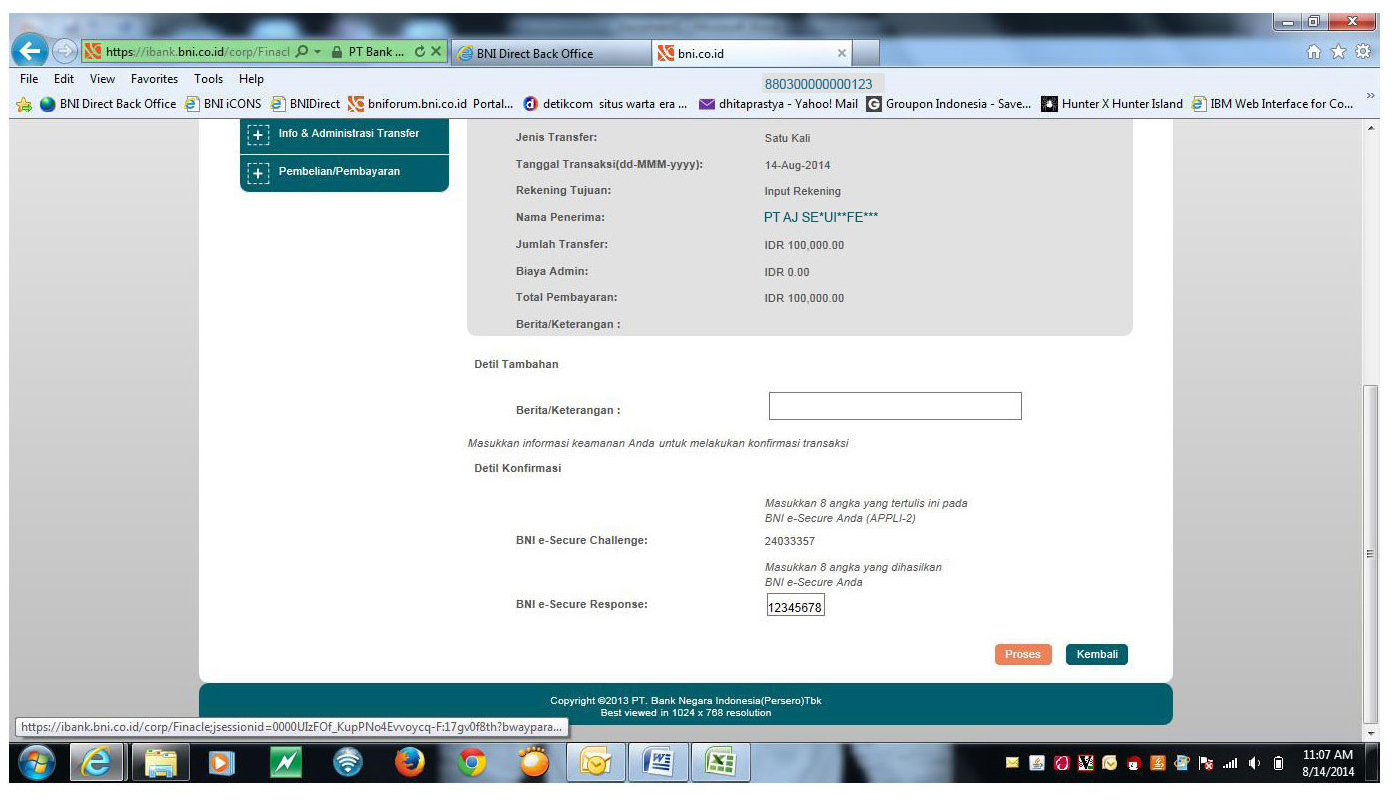Close the bni.co.id tab

pos(841,53)
